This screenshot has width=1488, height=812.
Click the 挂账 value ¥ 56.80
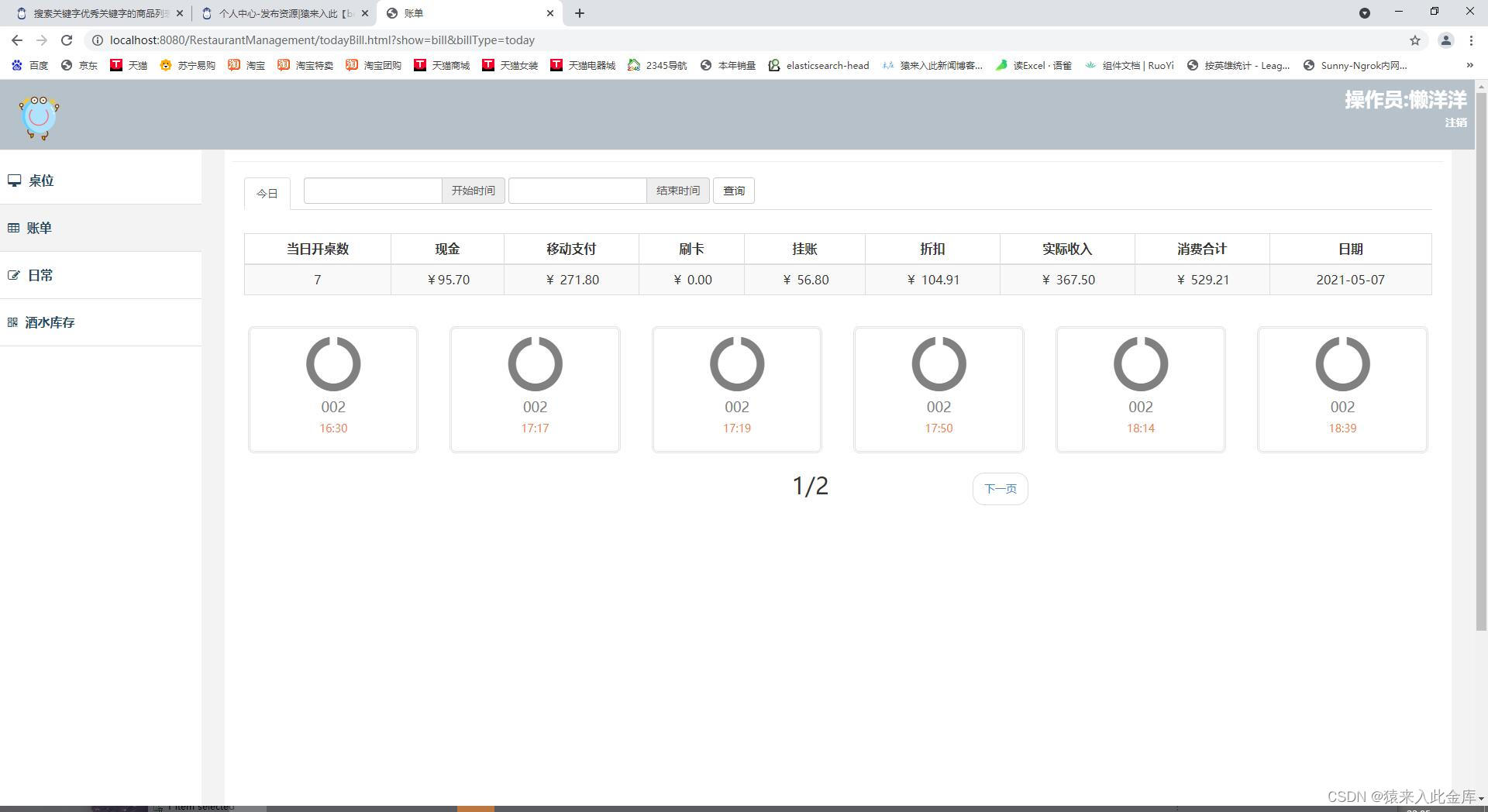tap(805, 280)
